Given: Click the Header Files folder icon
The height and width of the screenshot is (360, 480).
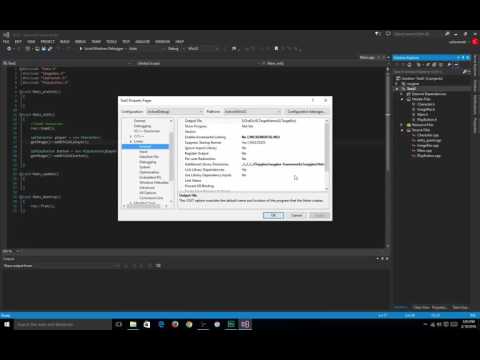Looking at the screenshot, I should [409, 99].
